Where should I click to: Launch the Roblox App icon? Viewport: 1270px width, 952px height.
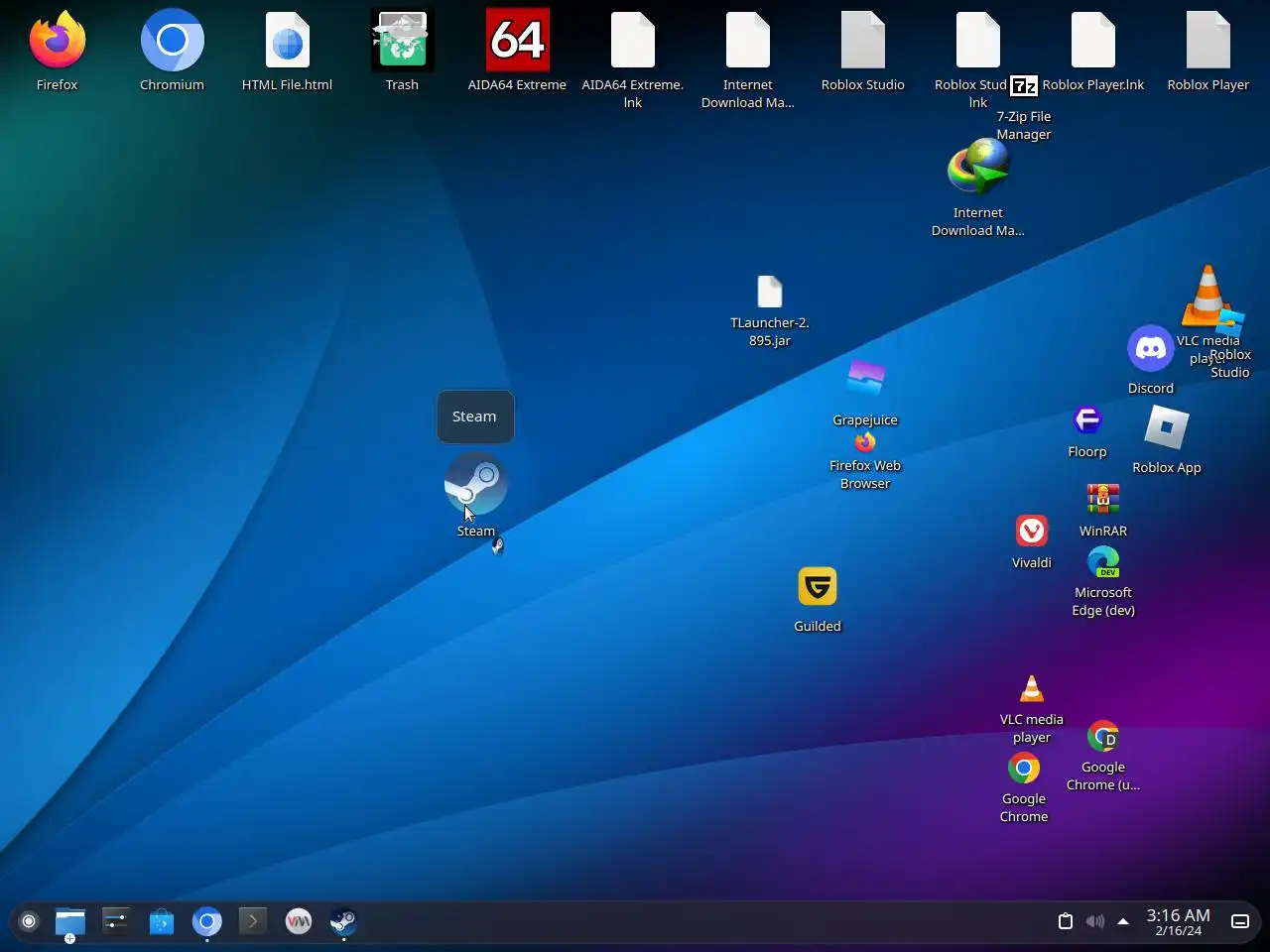[1167, 428]
